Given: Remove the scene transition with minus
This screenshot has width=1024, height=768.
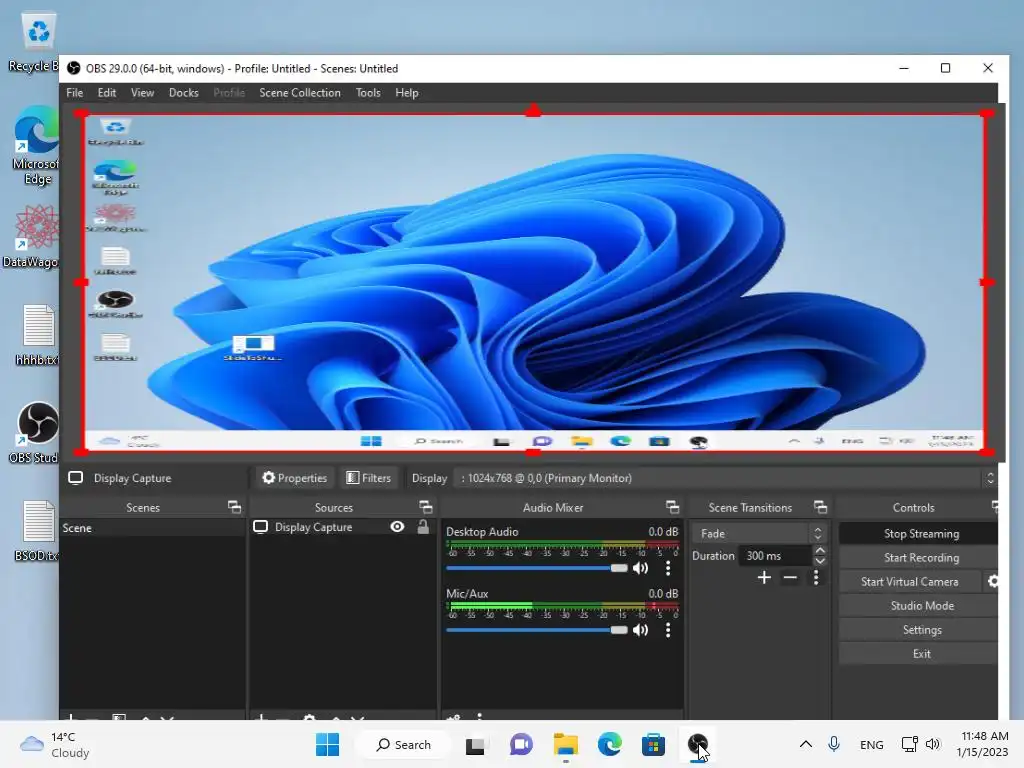Looking at the screenshot, I should pos(790,577).
